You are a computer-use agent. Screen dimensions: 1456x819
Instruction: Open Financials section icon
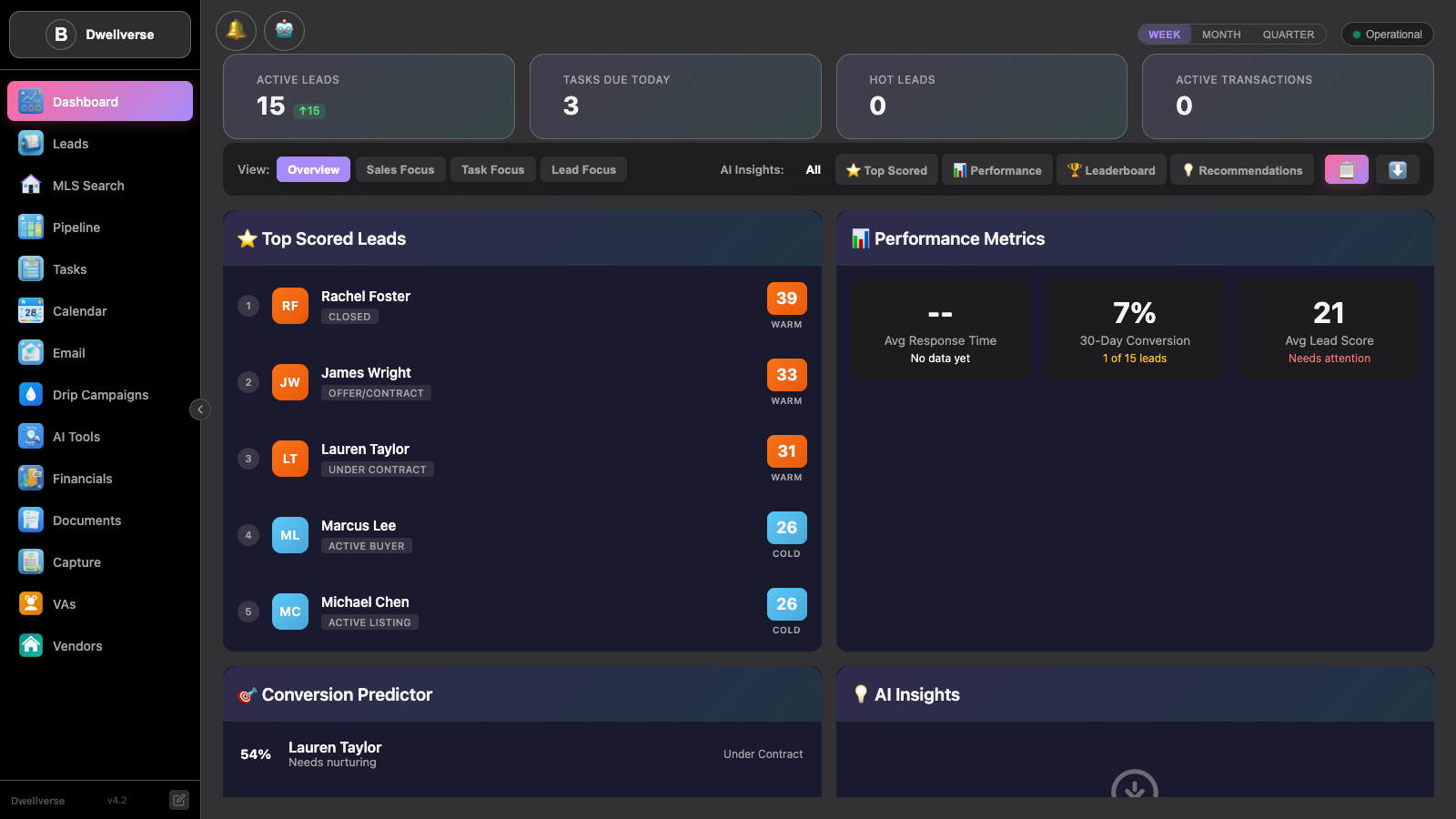[31, 479]
